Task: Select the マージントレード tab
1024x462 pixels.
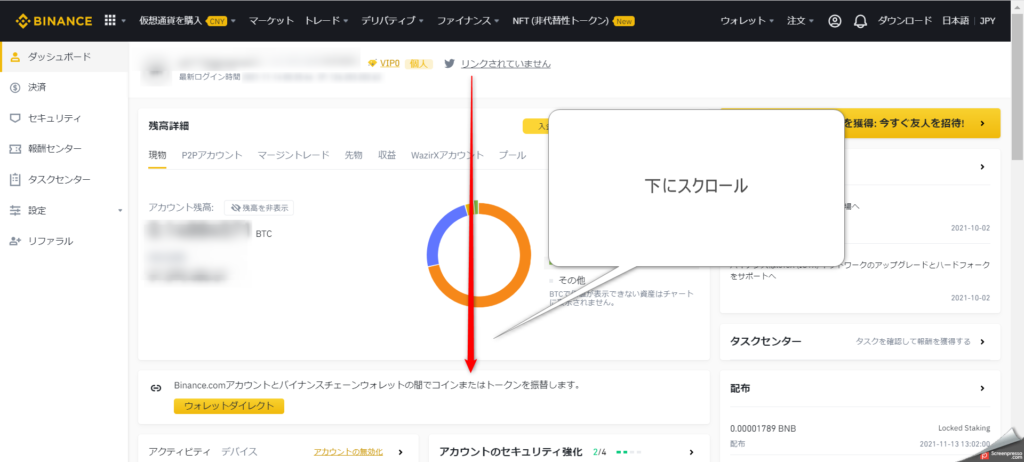Action: coord(293,156)
